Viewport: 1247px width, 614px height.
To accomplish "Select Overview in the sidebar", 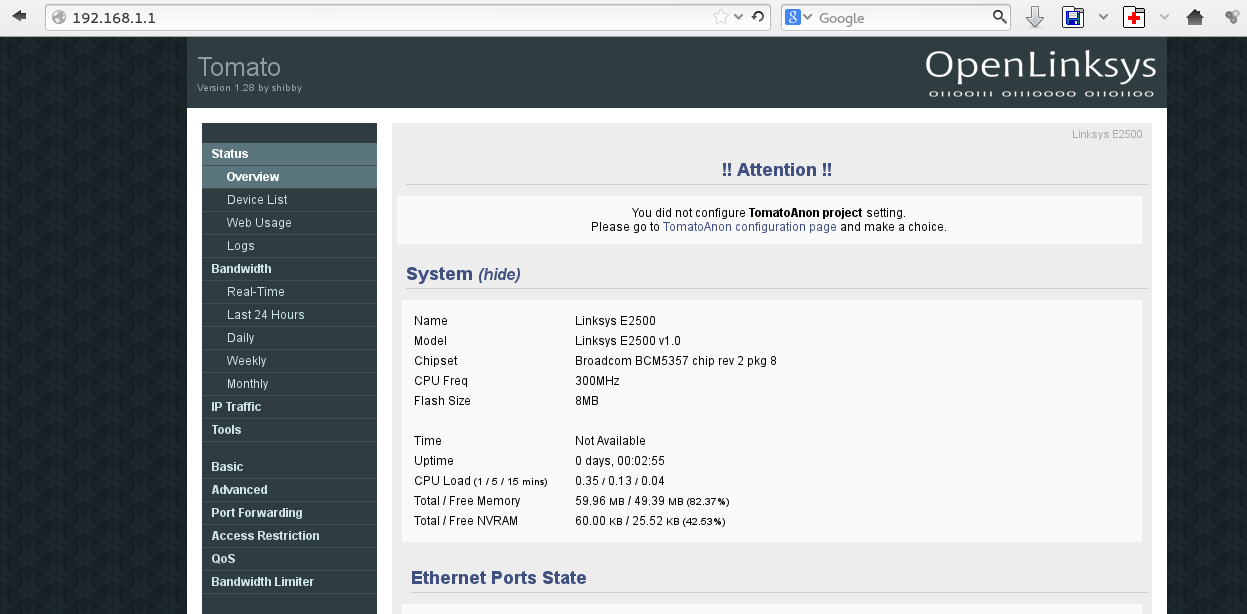I will click(289, 177).
